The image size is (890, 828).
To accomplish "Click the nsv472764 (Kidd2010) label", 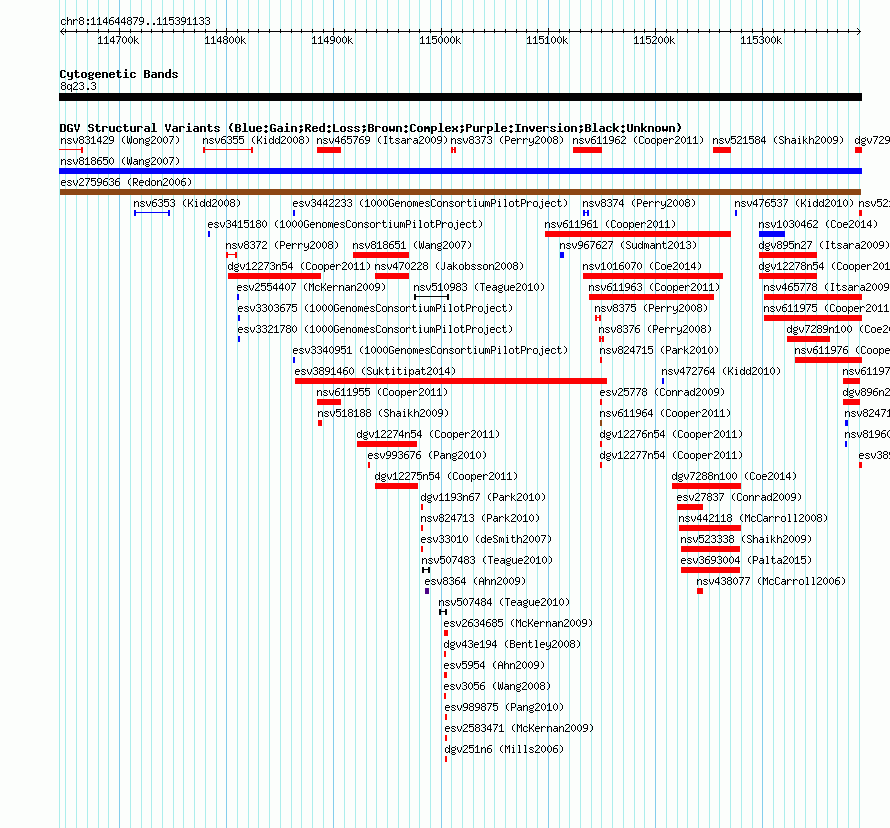I will 721,371.
